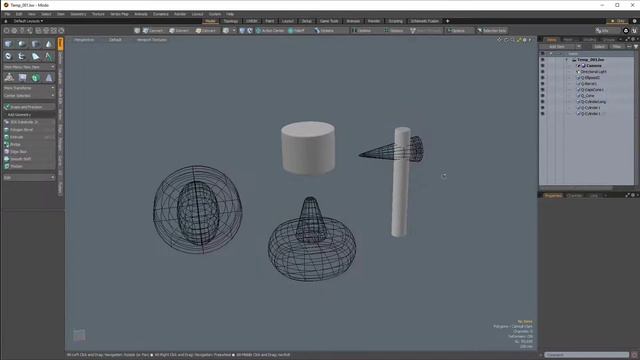Select the Cylinder primitive tool
Viewport: 640px width, 360px height.
(x=36, y=44)
